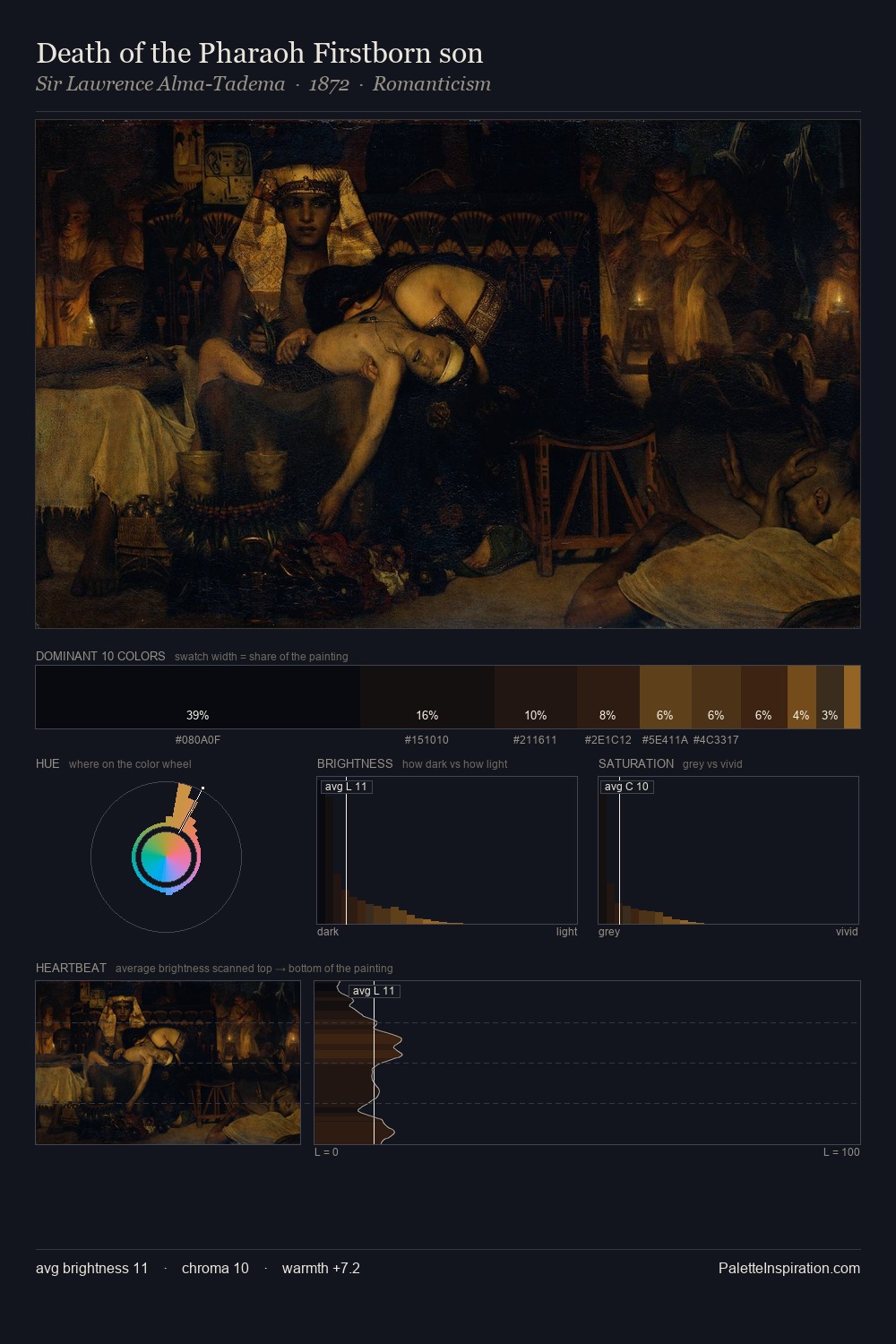Click 'avg L 11' label in Heartbeat chart
This screenshot has height=1344, width=896.
[x=375, y=991]
